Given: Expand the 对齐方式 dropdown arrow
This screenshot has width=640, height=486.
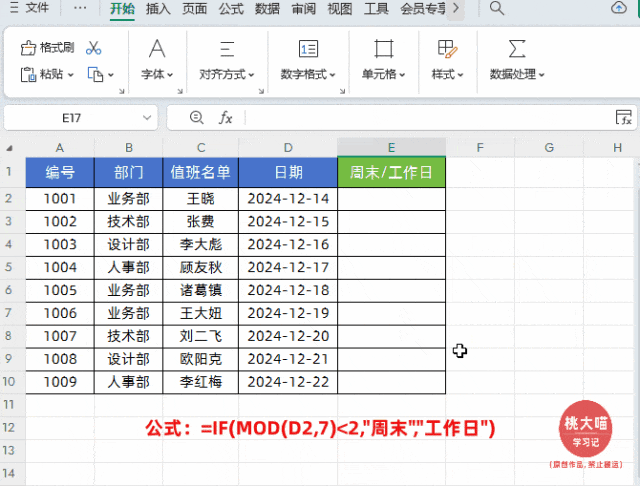Looking at the screenshot, I should (251, 75).
